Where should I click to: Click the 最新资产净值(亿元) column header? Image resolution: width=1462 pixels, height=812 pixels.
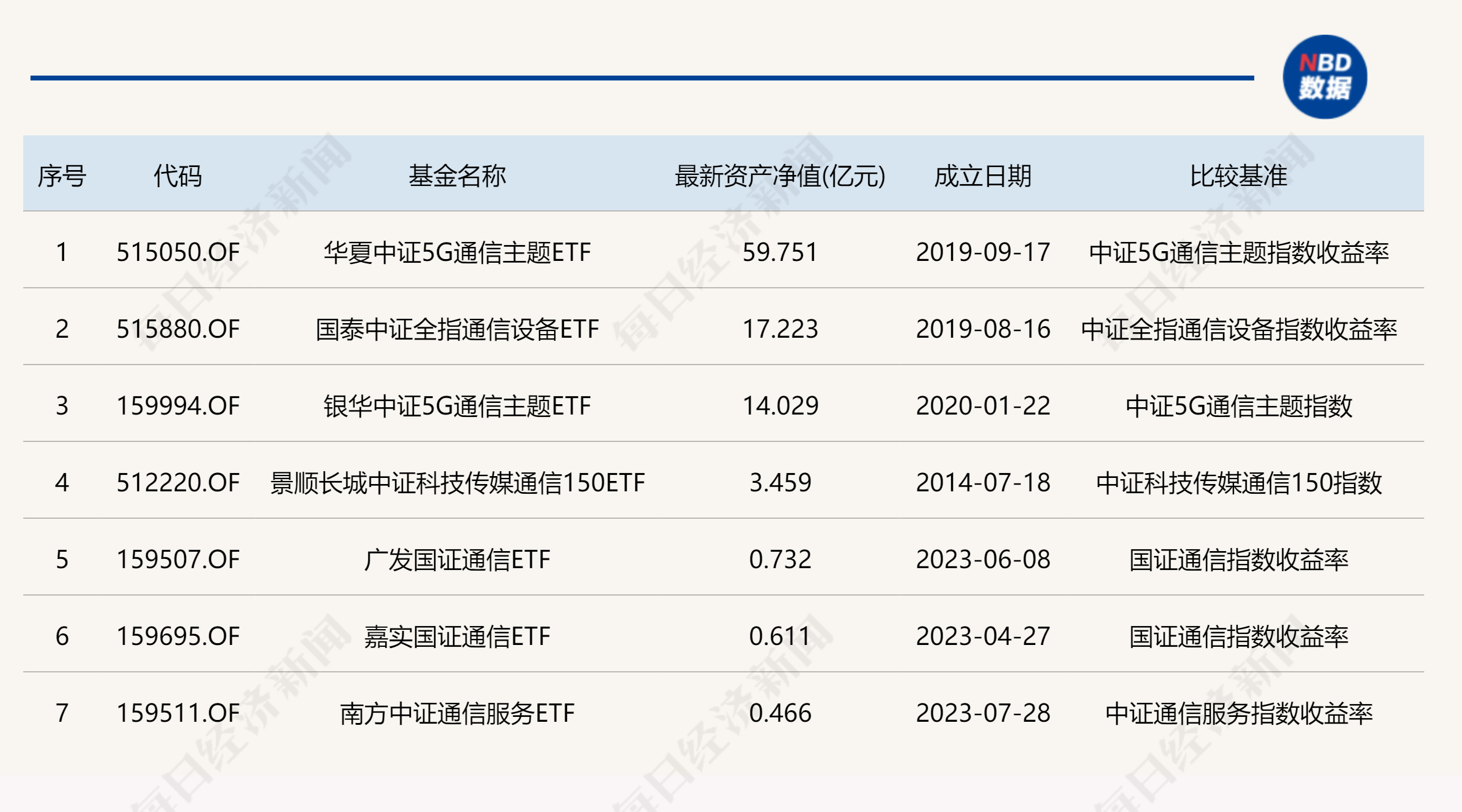click(780, 176)
